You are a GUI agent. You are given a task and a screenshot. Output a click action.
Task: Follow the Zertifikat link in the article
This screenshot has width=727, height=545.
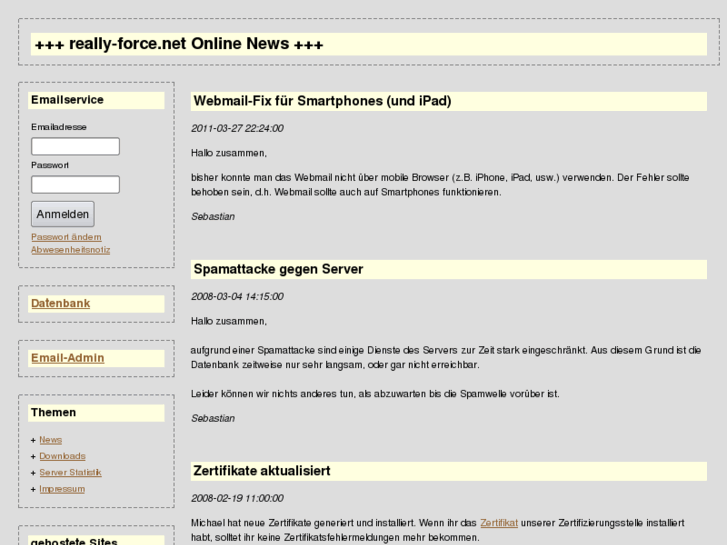tap(499, 523)
